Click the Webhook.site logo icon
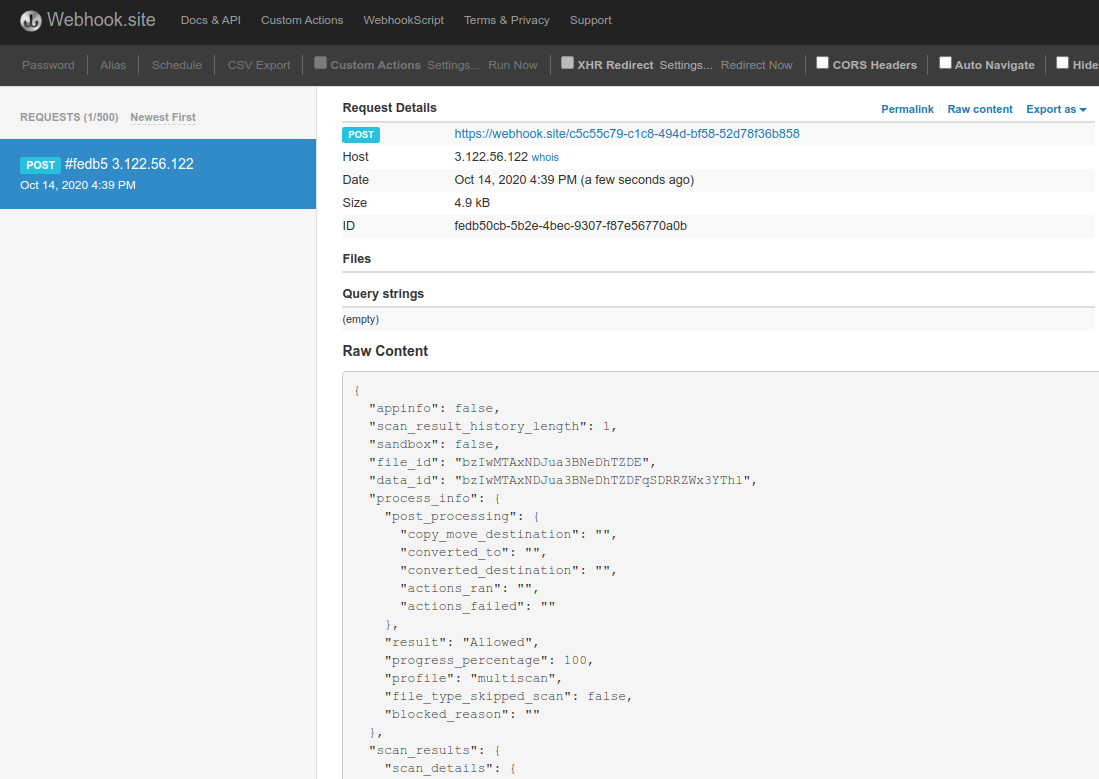Image resolution: width=1099 pixels, height=779 pixels. pos(31,21)
